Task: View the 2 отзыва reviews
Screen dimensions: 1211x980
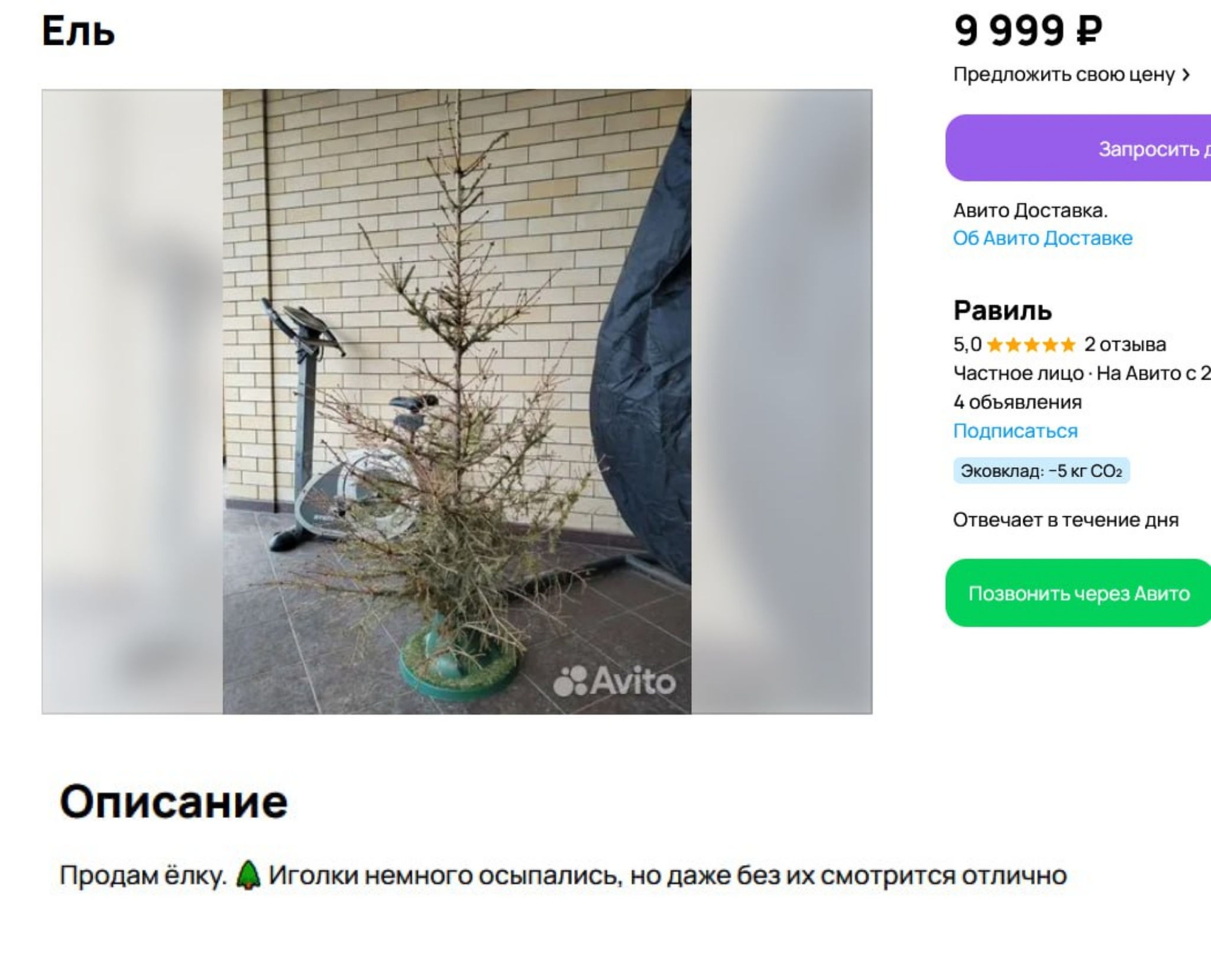Action: tap(1125, 344)
